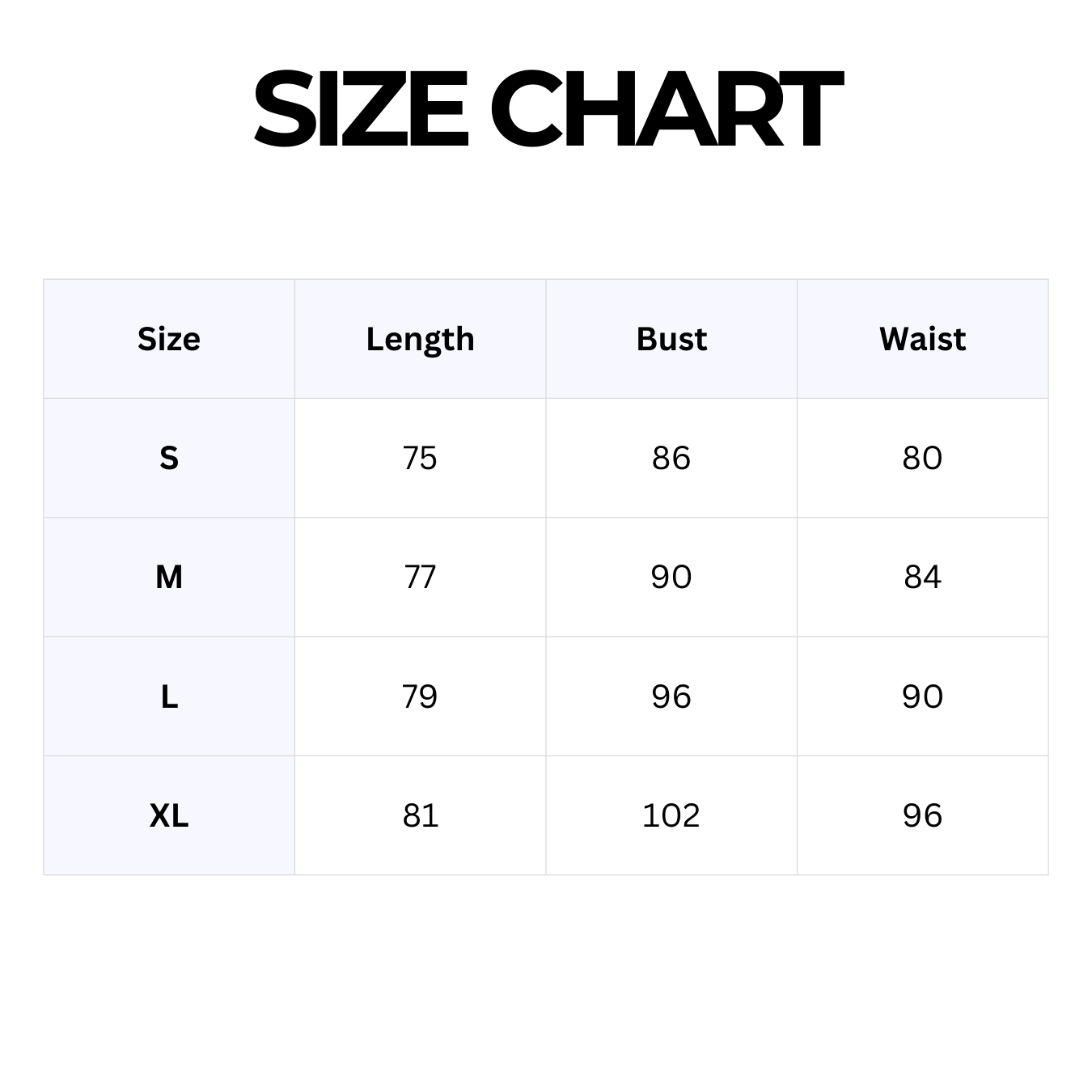This screenshot has width=1092, height=1092.
Task: Select waist value 96 in XL row
Action: coord(922,815)
